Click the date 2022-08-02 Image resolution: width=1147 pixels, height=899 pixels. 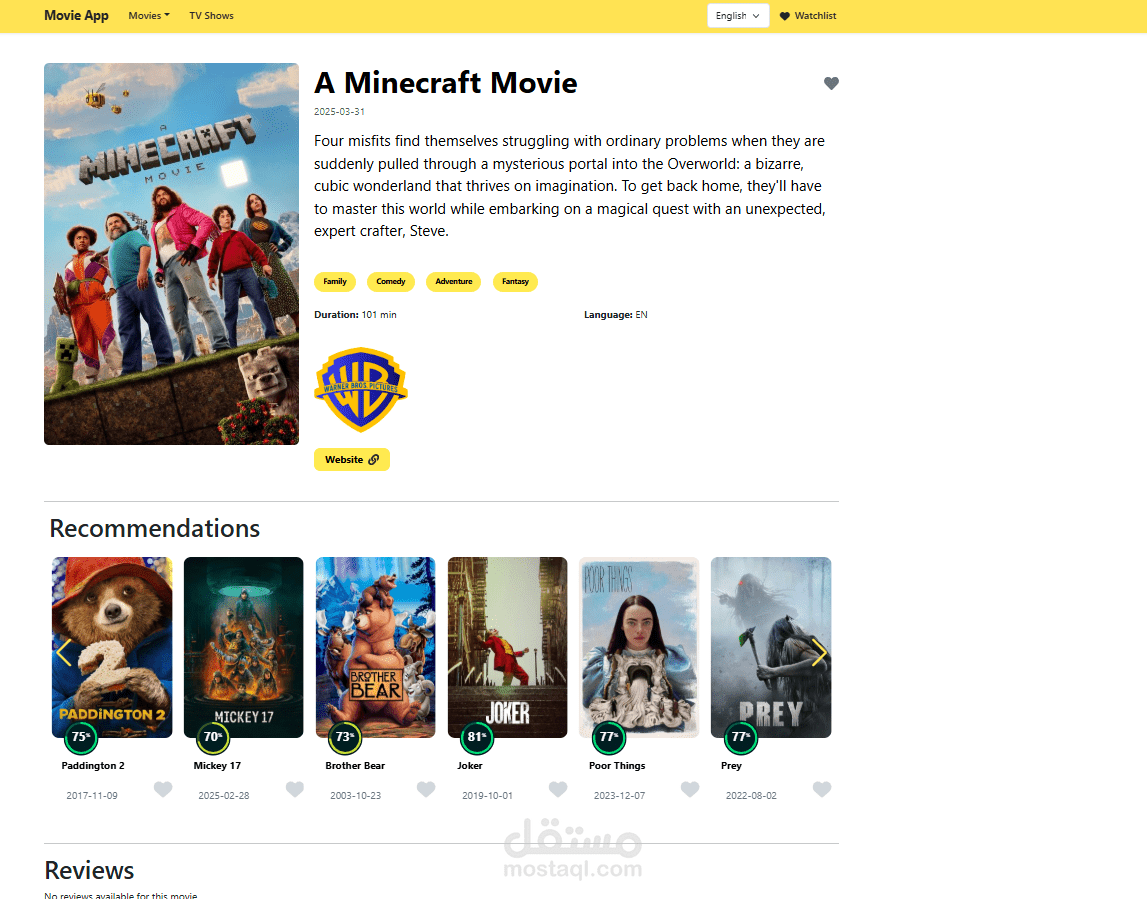coord(751,796)
